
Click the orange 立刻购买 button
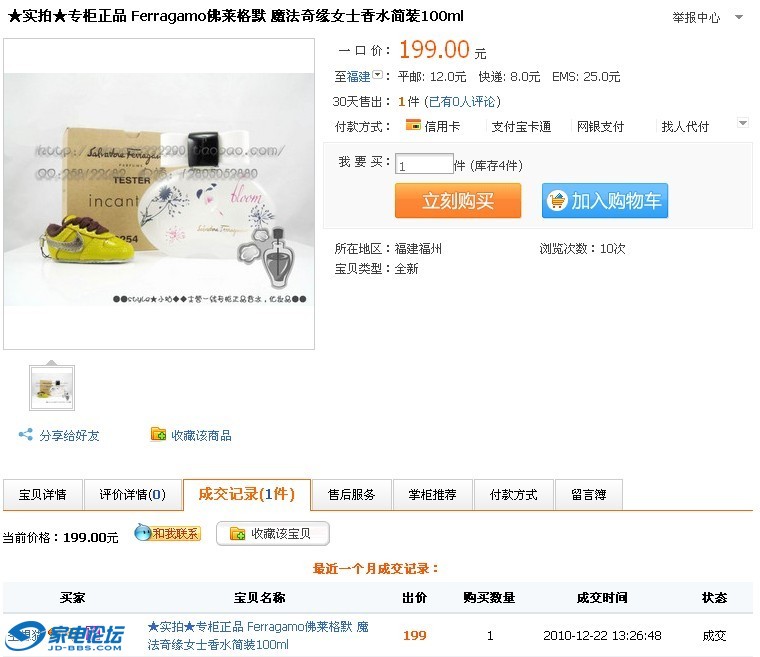[x=458, y=200]
